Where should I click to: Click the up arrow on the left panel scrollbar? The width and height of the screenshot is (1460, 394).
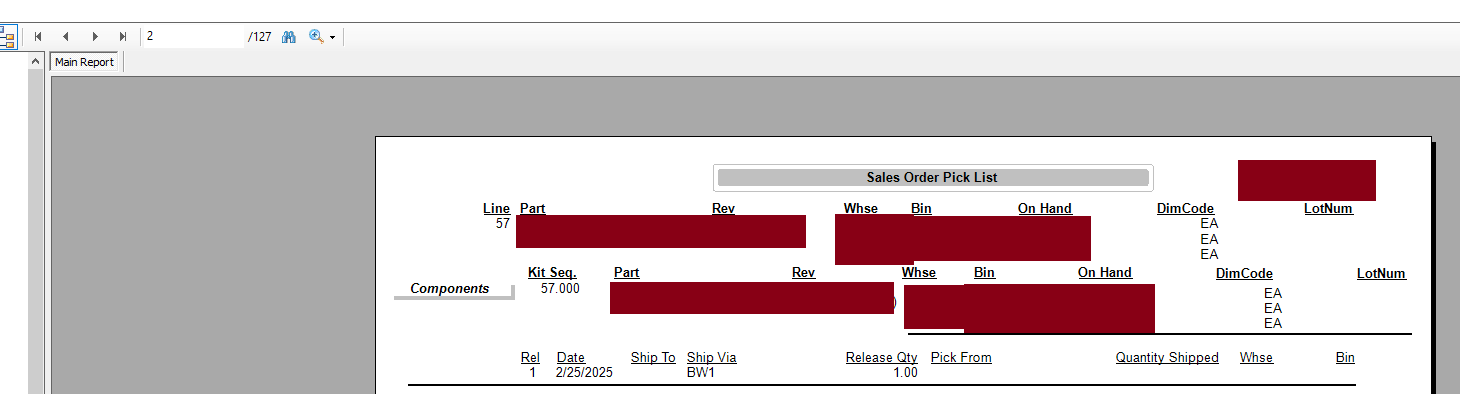tap(36, 62)
